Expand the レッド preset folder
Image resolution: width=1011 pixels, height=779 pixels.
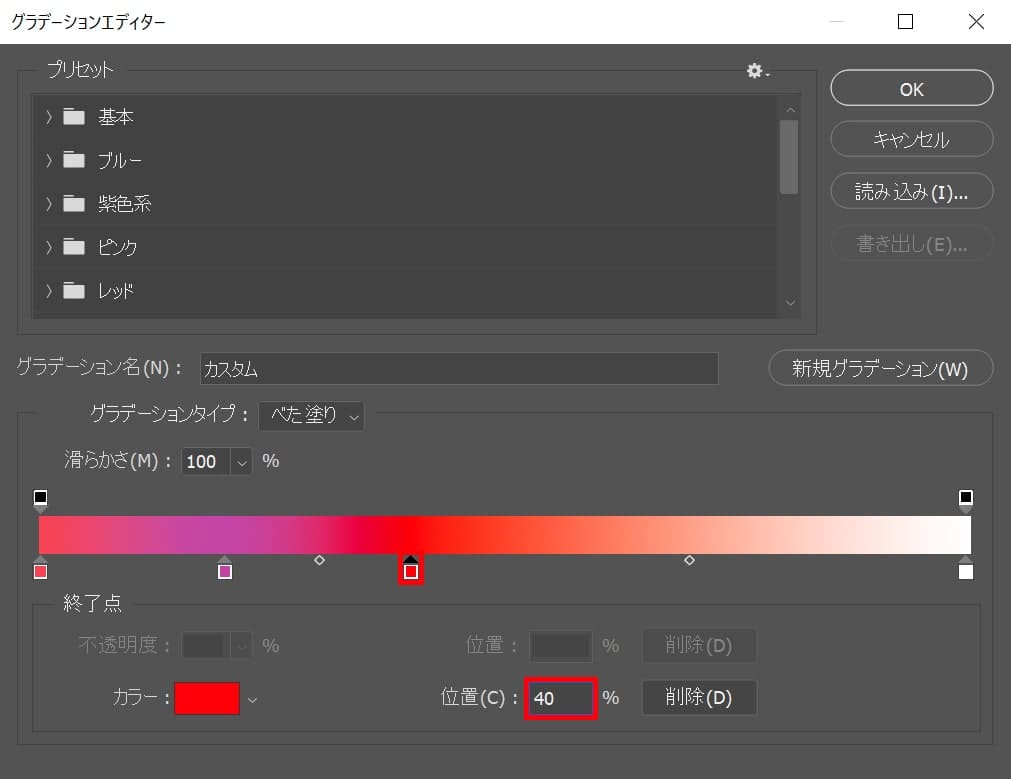49,291
